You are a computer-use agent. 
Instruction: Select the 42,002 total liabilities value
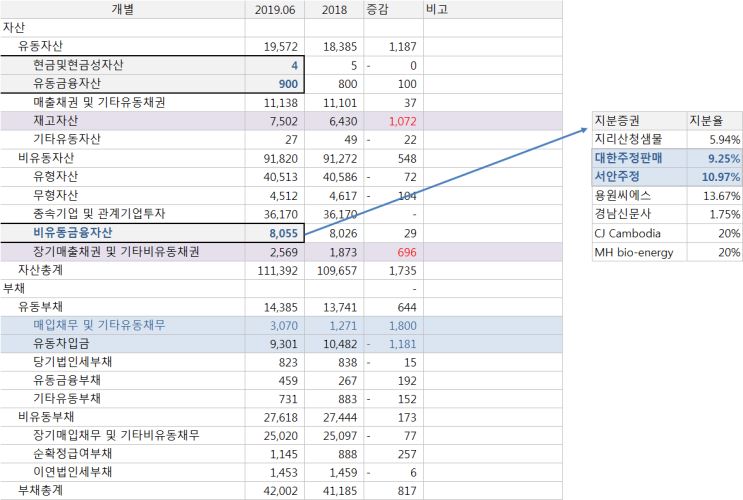coord(281,491)
